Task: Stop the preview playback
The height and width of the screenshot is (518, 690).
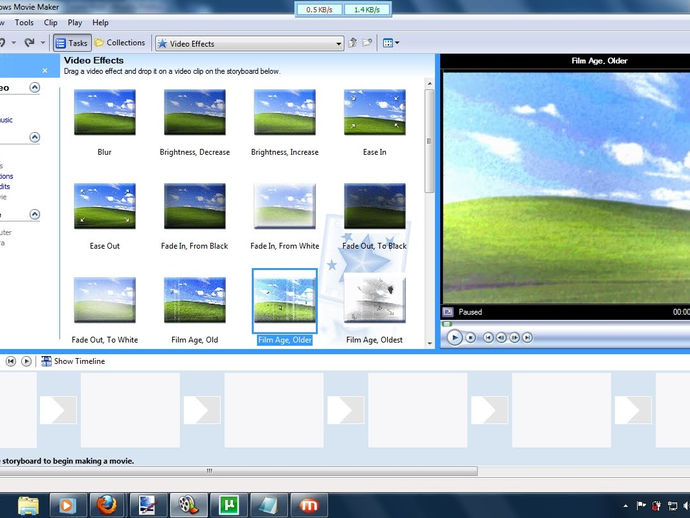Action: click(x=470, y=338)
